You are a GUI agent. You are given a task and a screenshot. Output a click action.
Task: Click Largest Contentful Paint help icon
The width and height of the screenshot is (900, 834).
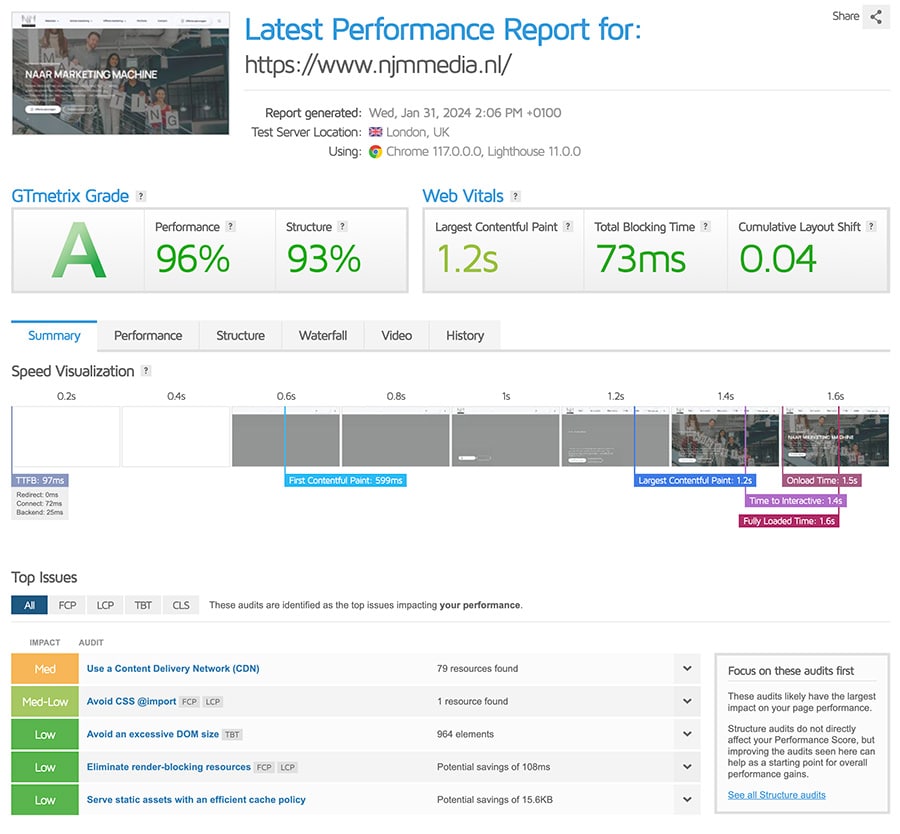point(569,227)
